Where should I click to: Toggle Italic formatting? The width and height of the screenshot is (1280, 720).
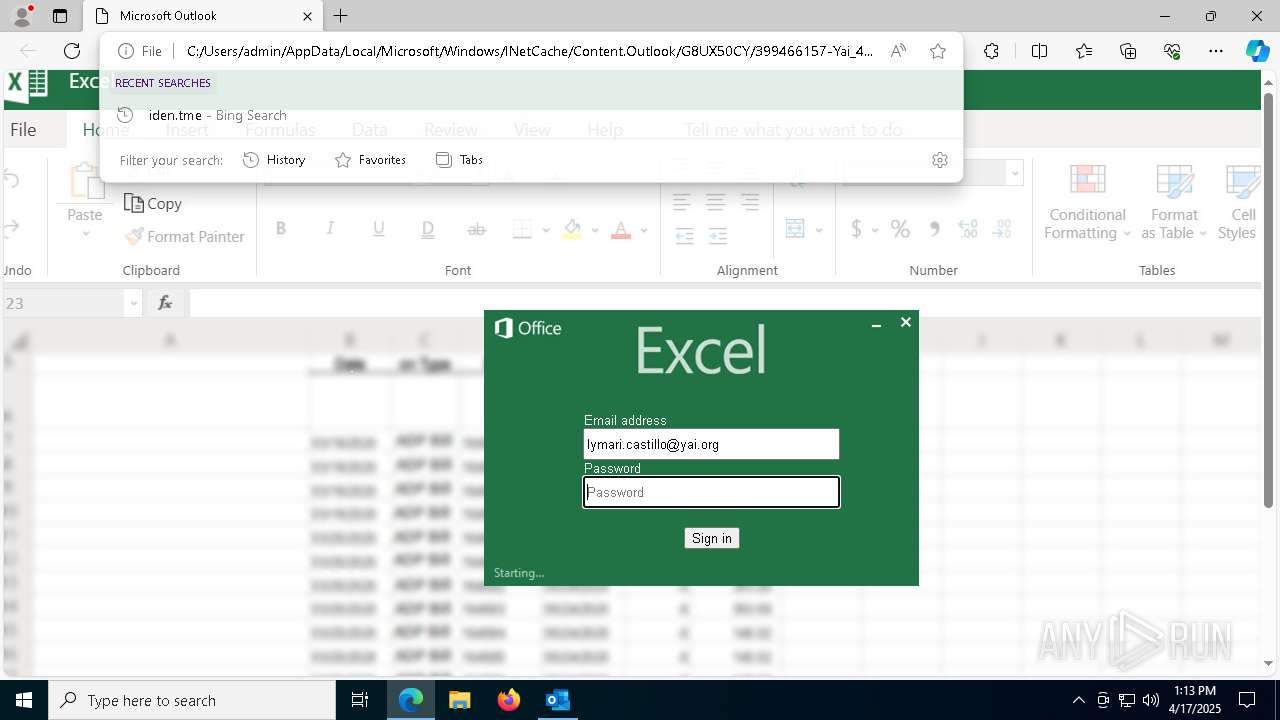(x=330, y=229)
